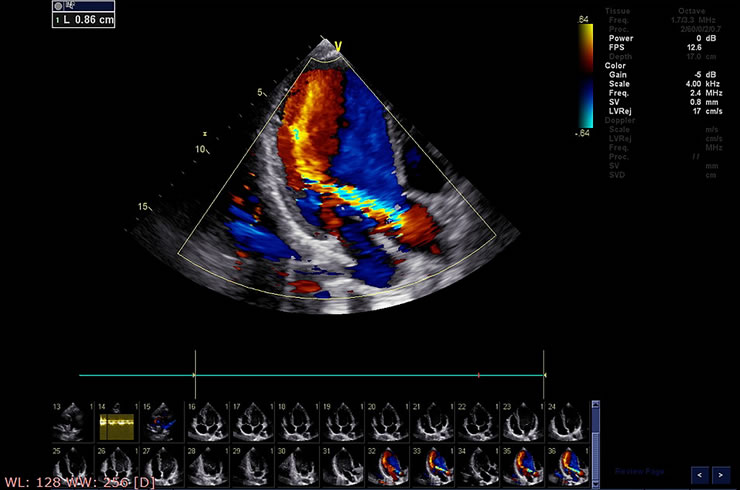740x490 pixels.
Task: Select highlighted yellow thumbnail 14
Action: click(x=116, y=422)
